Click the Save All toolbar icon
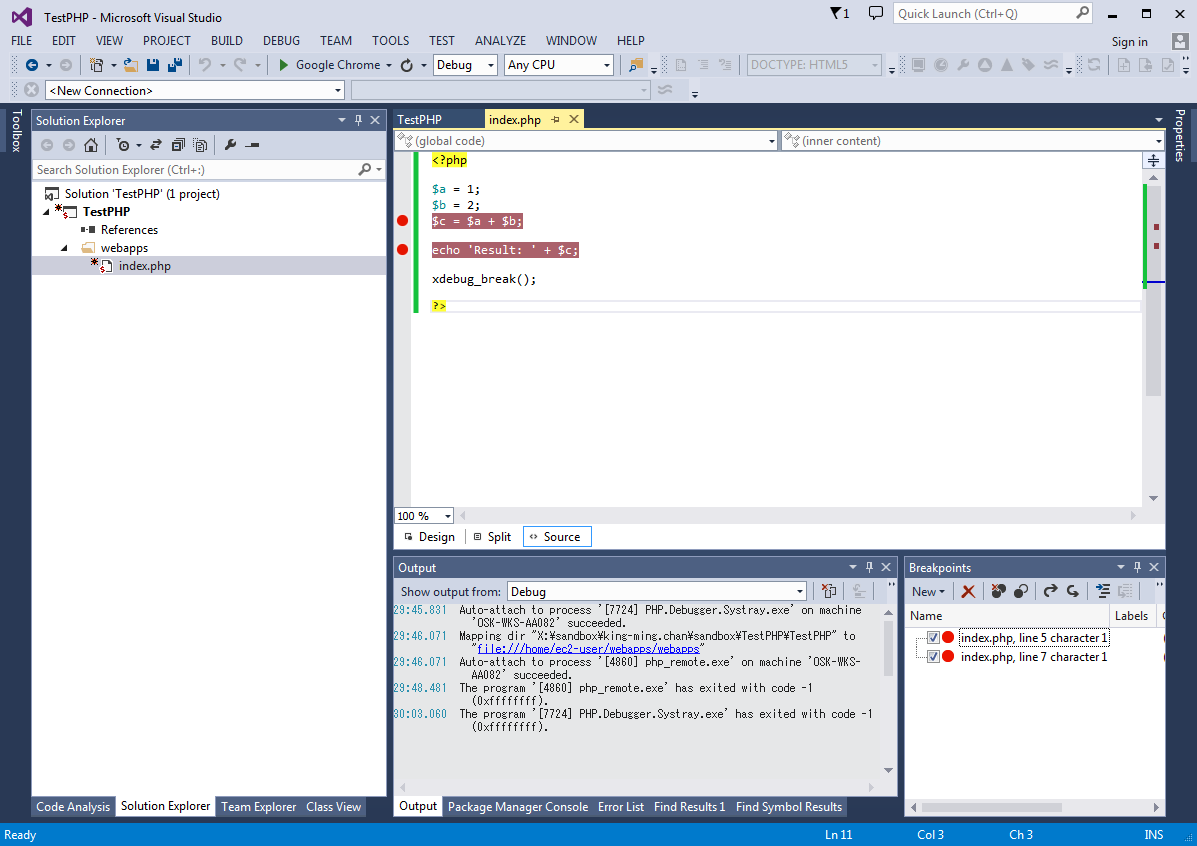The image size is (1197, 846). click(x=175, y=65)
